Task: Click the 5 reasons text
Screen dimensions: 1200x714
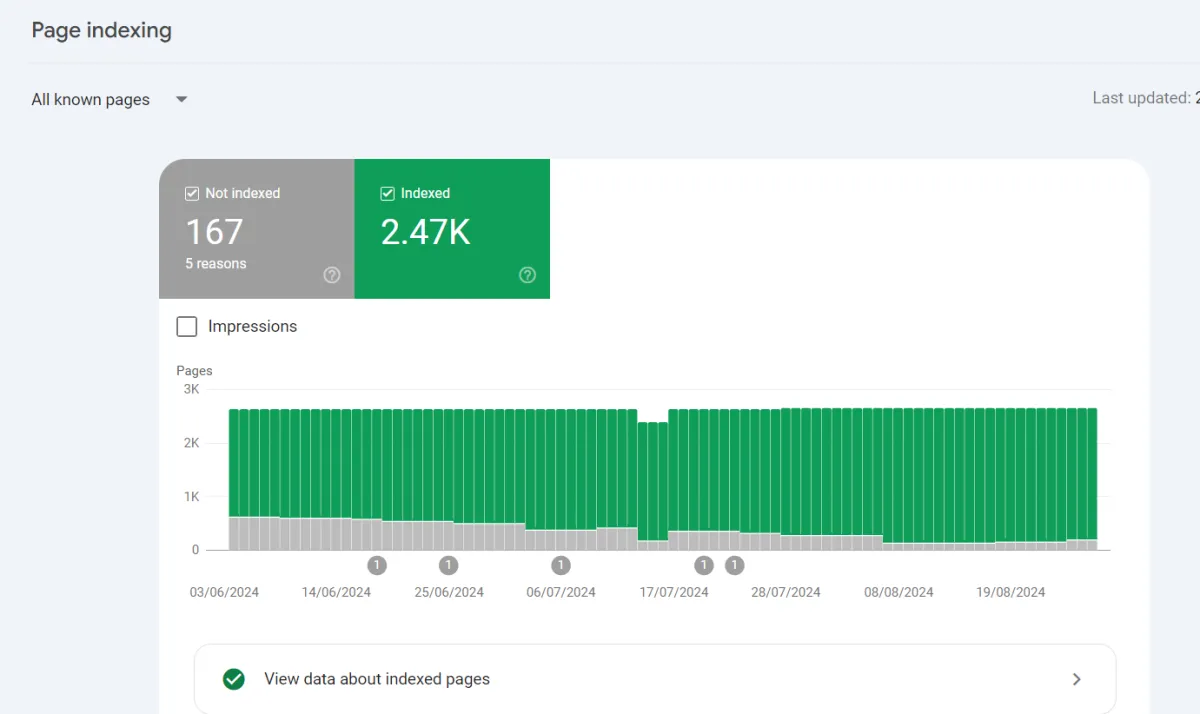Action: click(216, 264)
